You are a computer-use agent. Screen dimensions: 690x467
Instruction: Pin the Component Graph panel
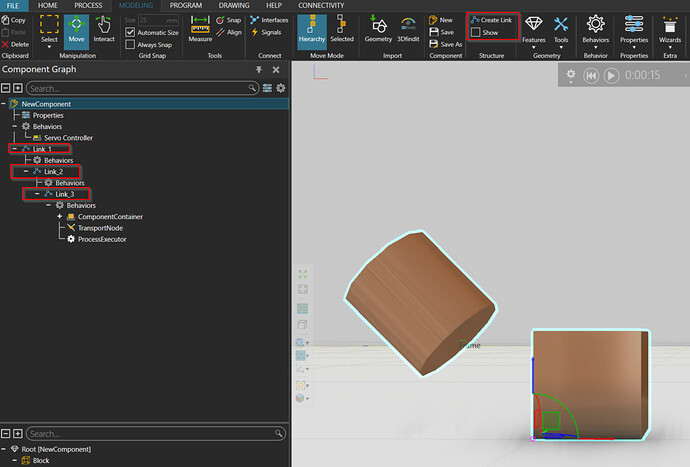pos(259,70)
